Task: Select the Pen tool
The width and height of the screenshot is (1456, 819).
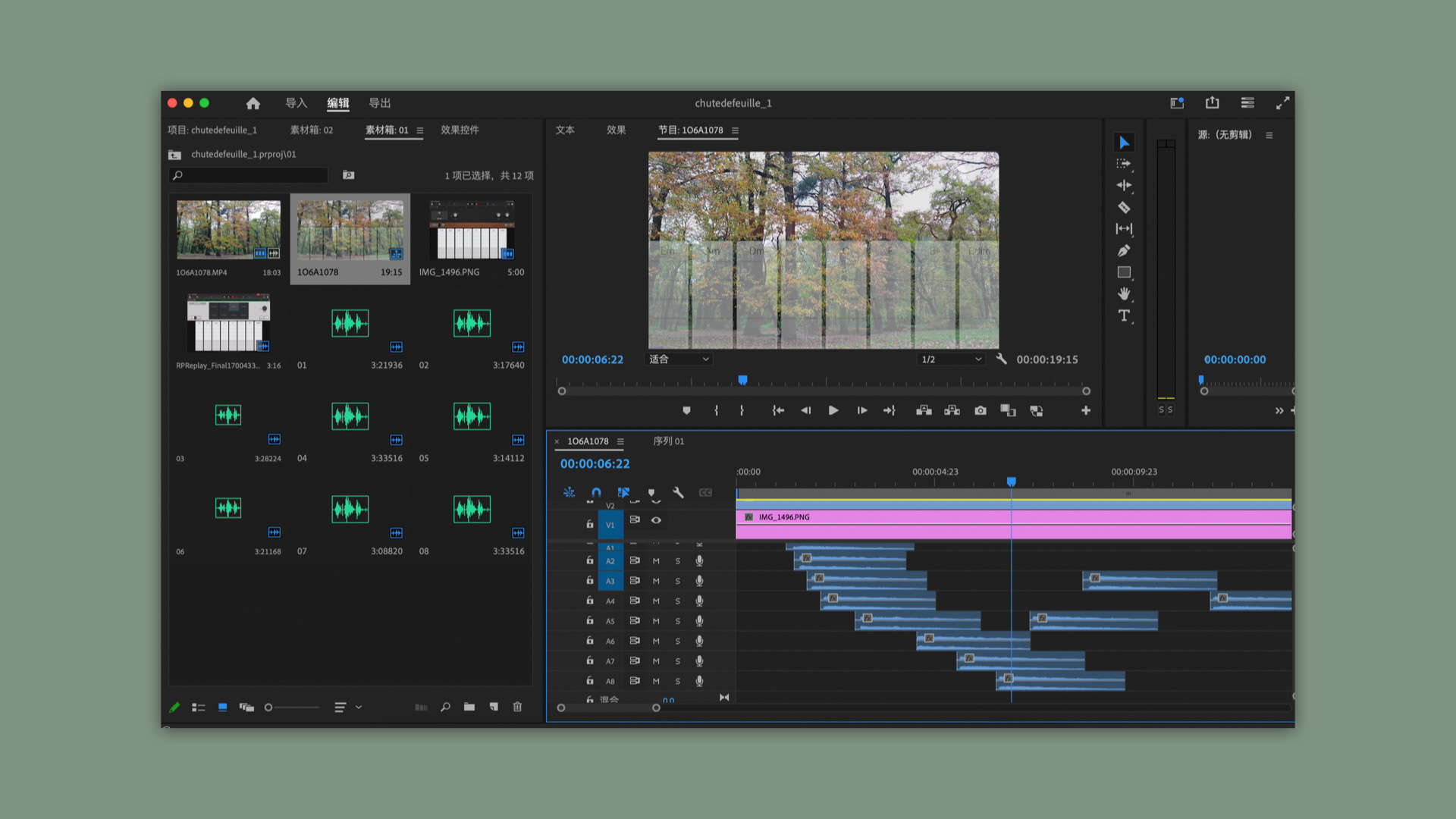Action: [x=1124, y=251]
